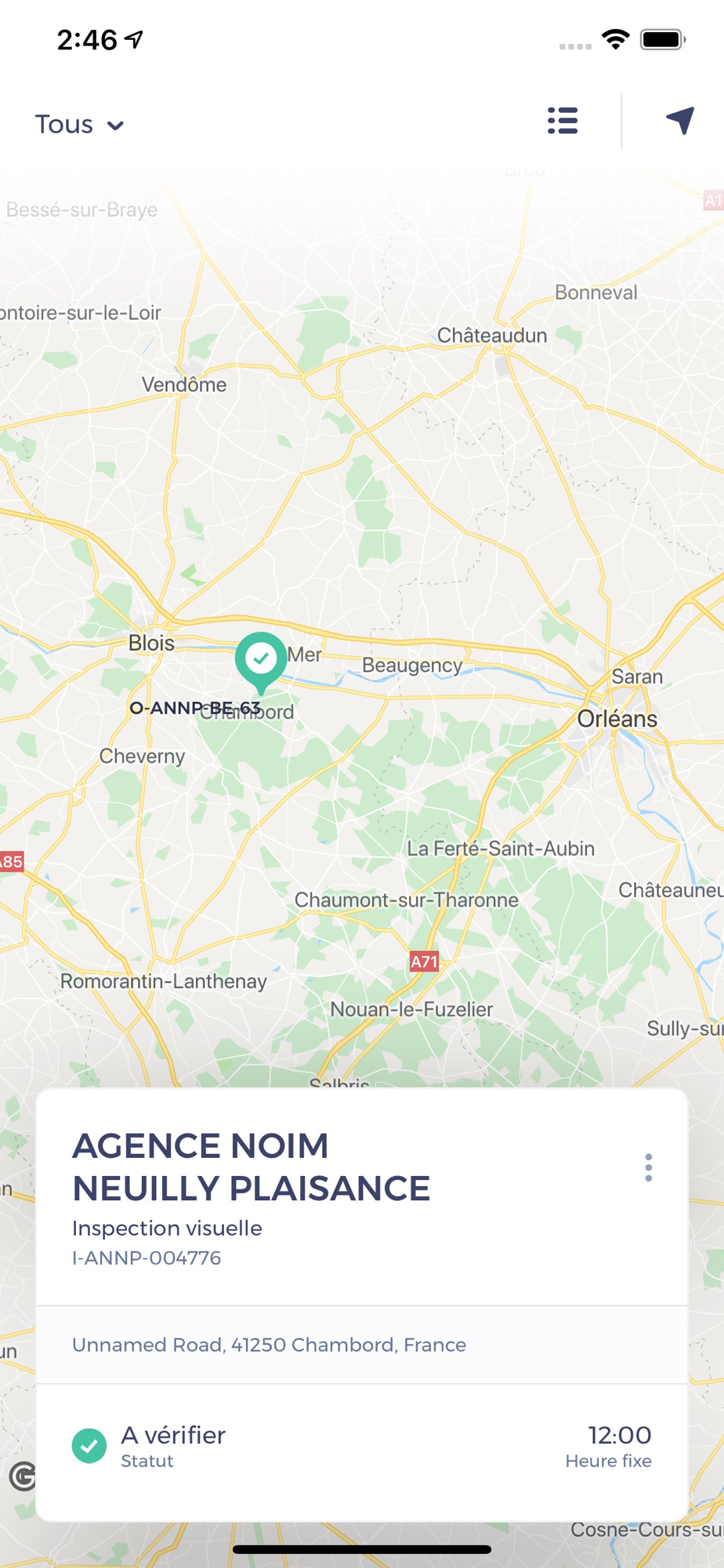
Task: Tap the chevron next to Tous
Action: tap(115, 125)
